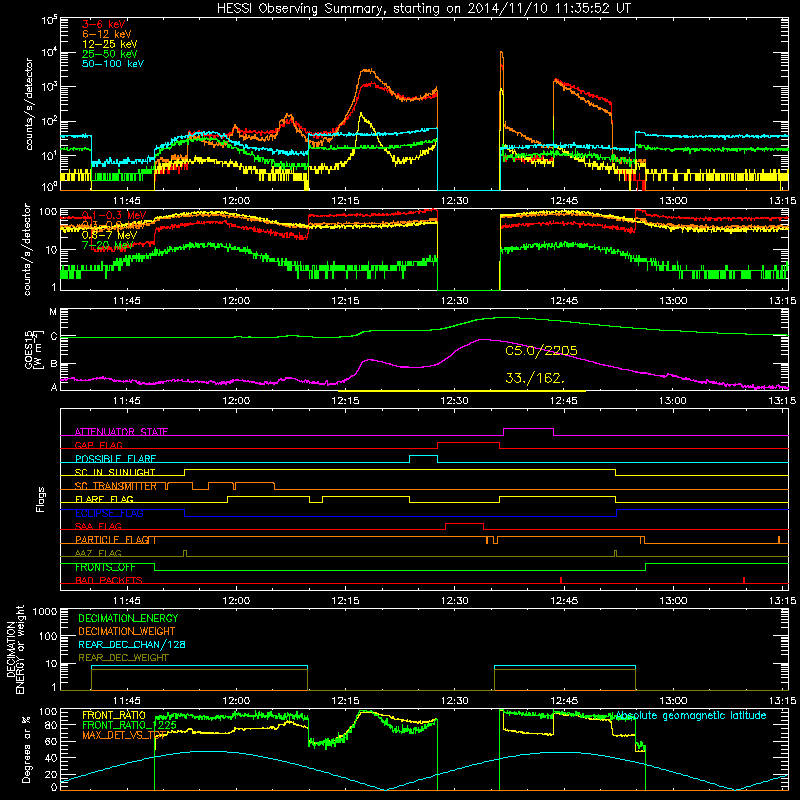Click the BAD_PACKETS spike near 12:45
800x800 pixels.
[x=561, y=580]
